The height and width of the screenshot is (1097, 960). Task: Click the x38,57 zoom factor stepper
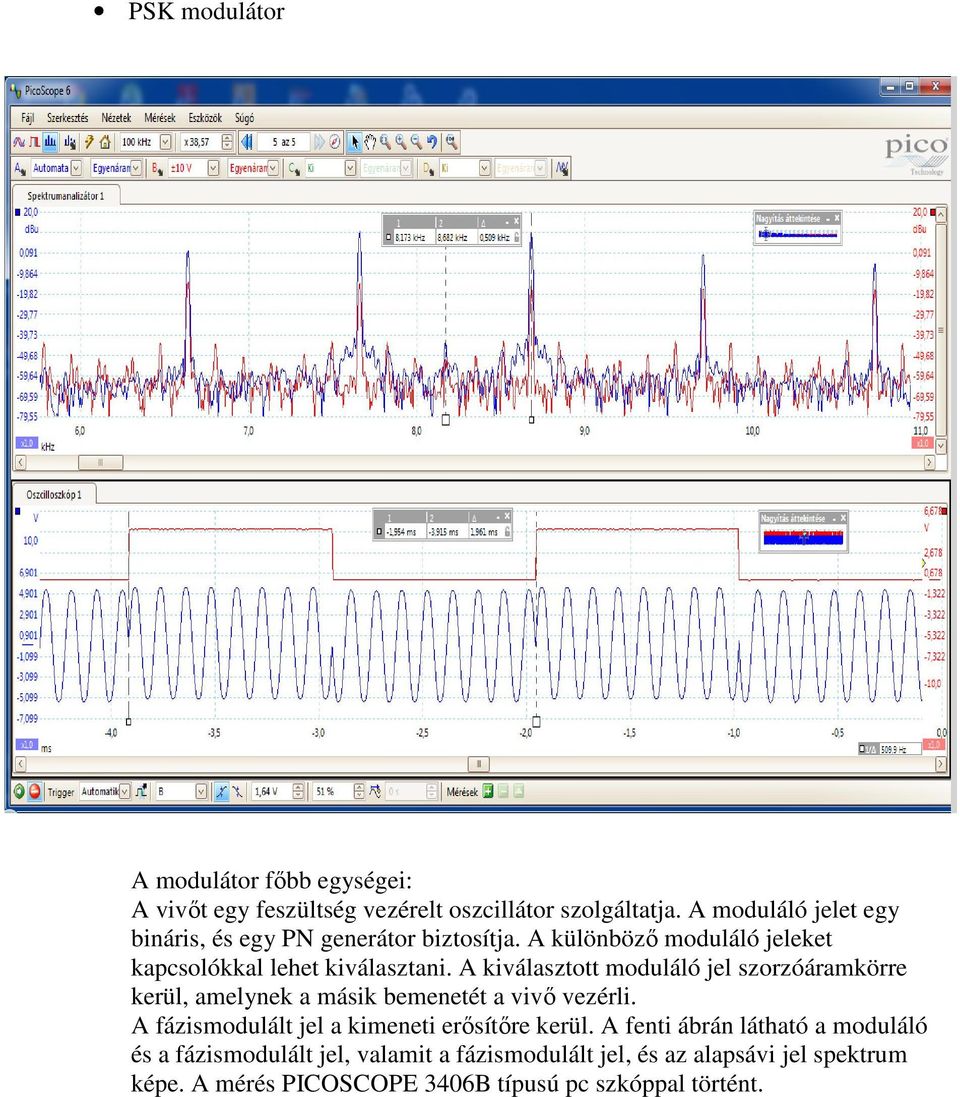coord(227,142)
